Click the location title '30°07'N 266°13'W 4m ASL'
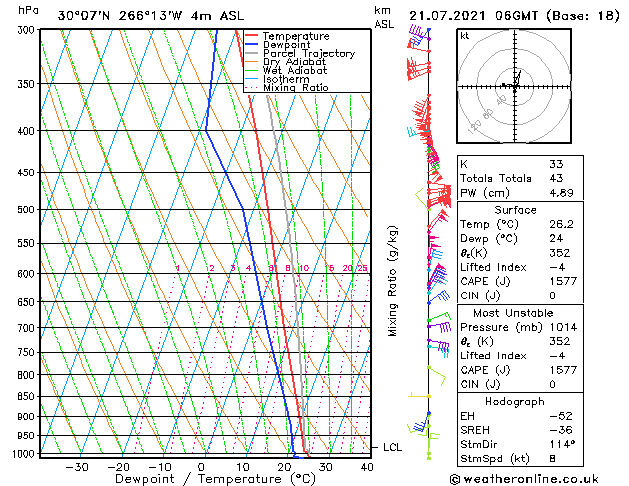Image resolution: width=629 pixels, height=486 pixels. [151, 16]
